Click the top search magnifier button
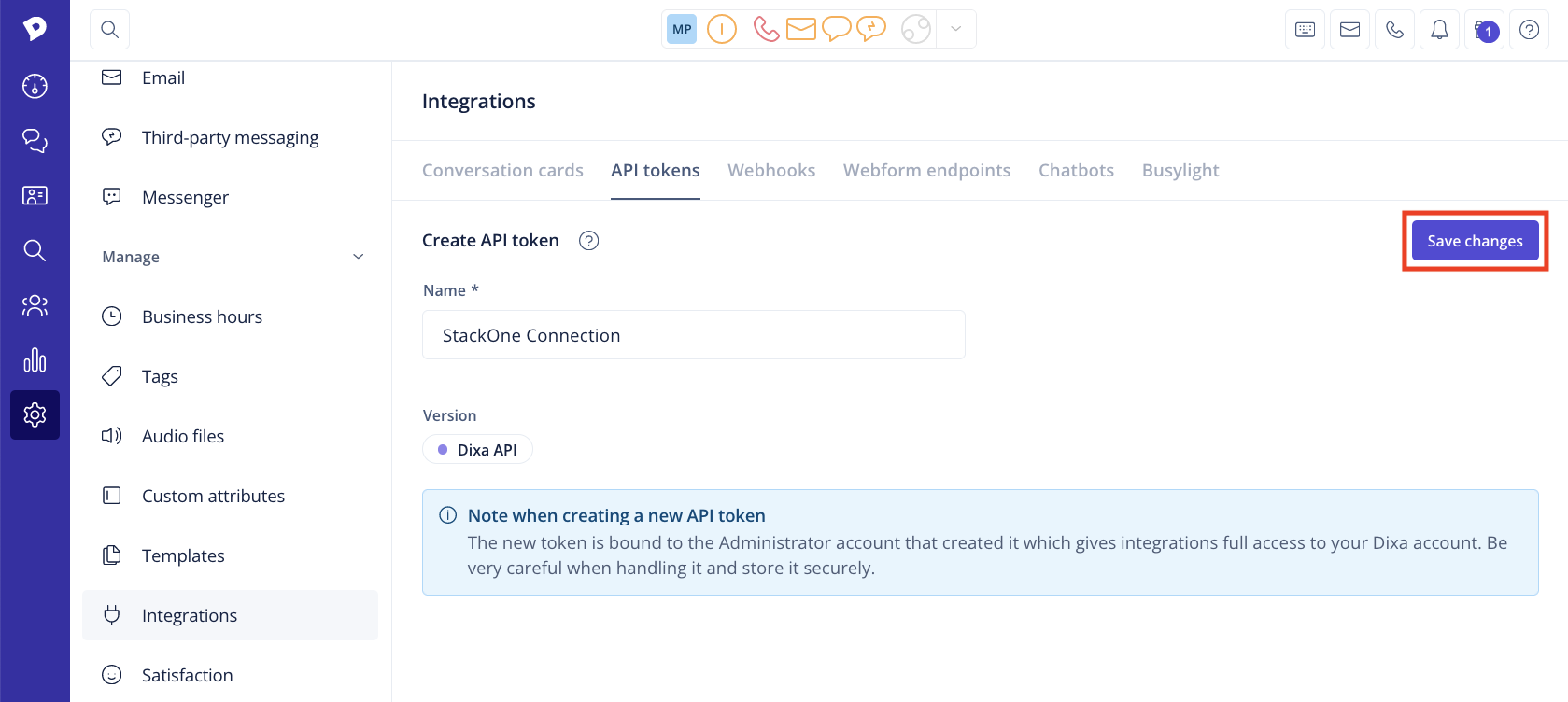Viewport: 1568px width, 702px height. click(x=109, y=30)
